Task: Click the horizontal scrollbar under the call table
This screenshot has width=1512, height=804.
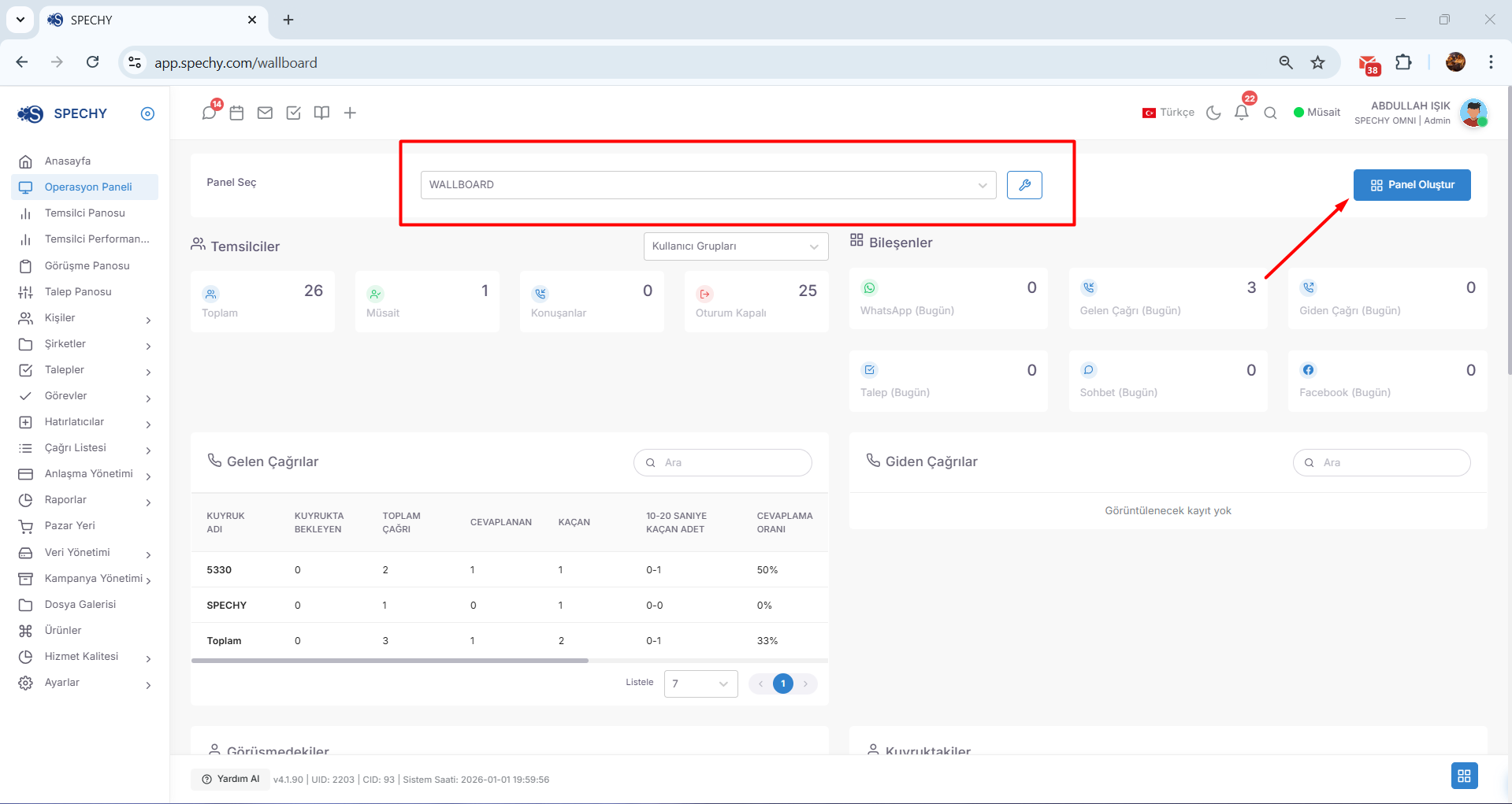Action: pyautogui.click(x=390, y=661)
